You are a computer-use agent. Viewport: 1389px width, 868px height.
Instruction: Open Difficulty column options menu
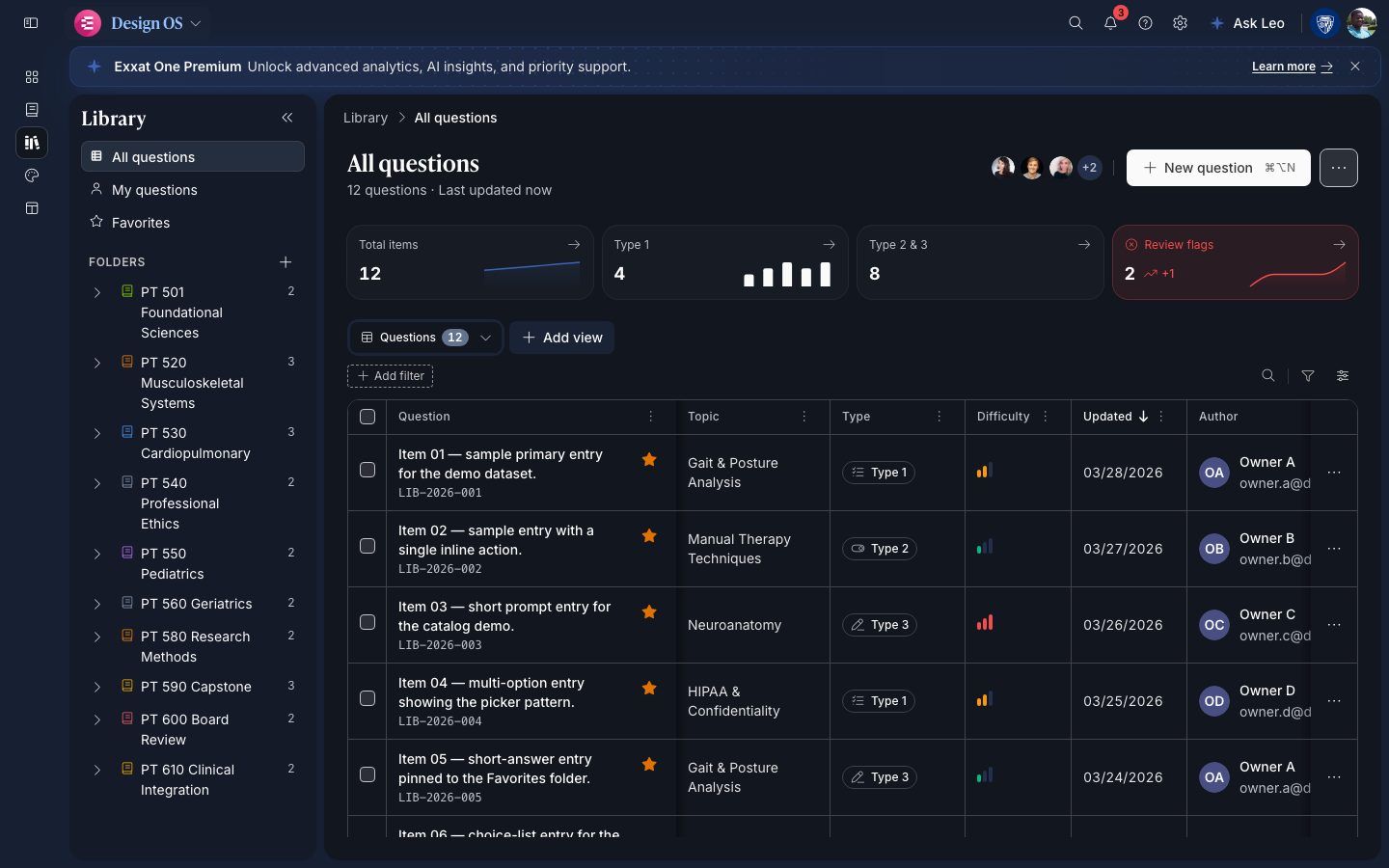click(1046, 417)
